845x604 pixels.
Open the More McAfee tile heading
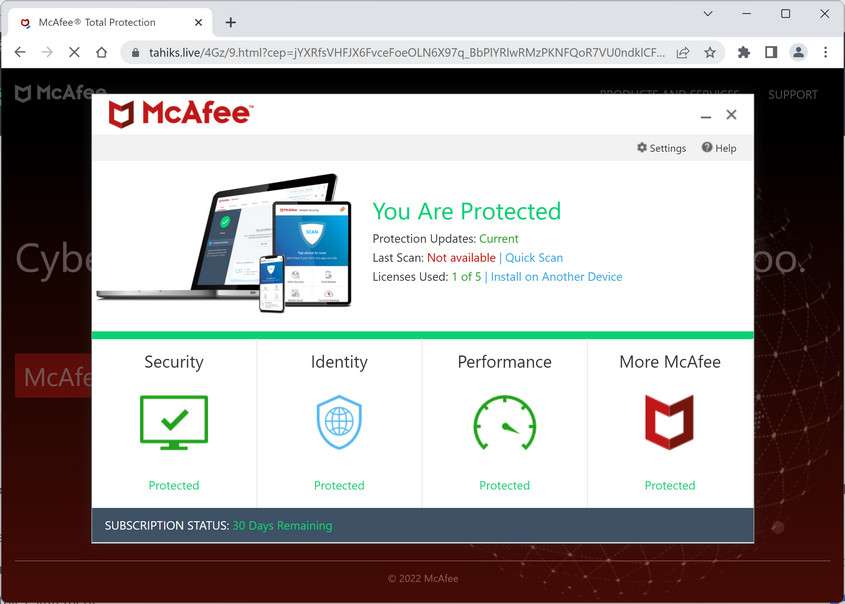pos(670,362)
